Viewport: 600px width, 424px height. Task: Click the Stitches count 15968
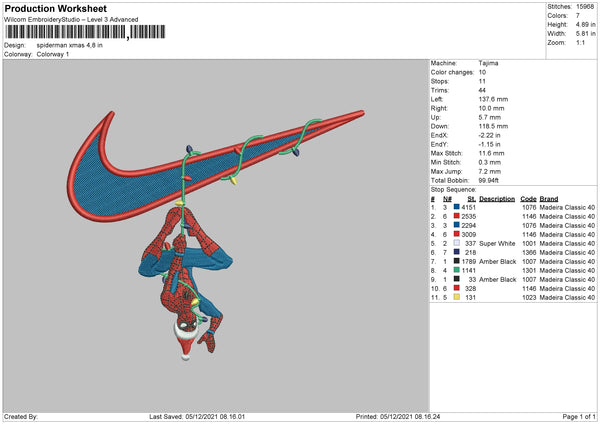585,7
